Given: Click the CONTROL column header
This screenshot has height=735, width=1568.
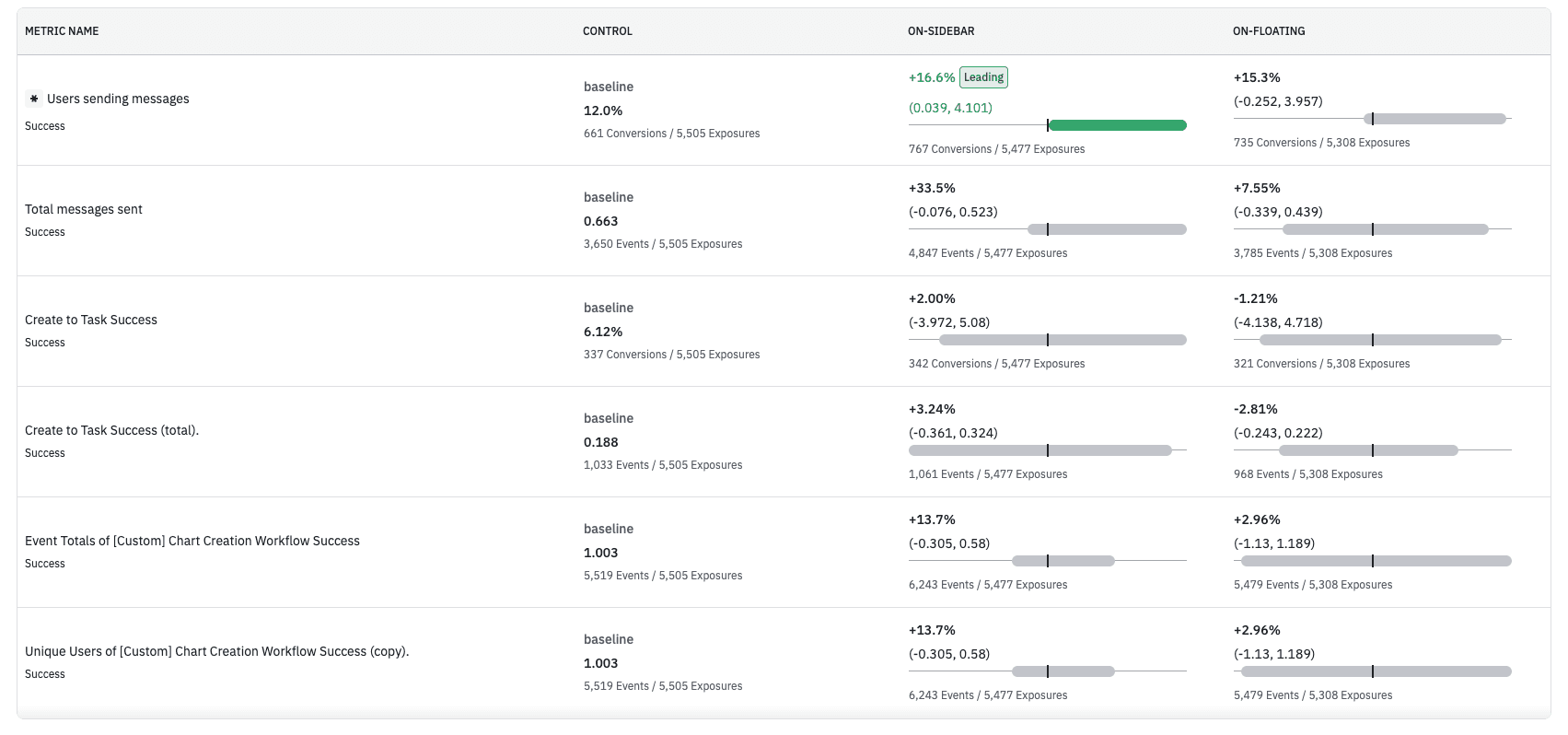Looking at the screenshot, I should coord(608,31).
